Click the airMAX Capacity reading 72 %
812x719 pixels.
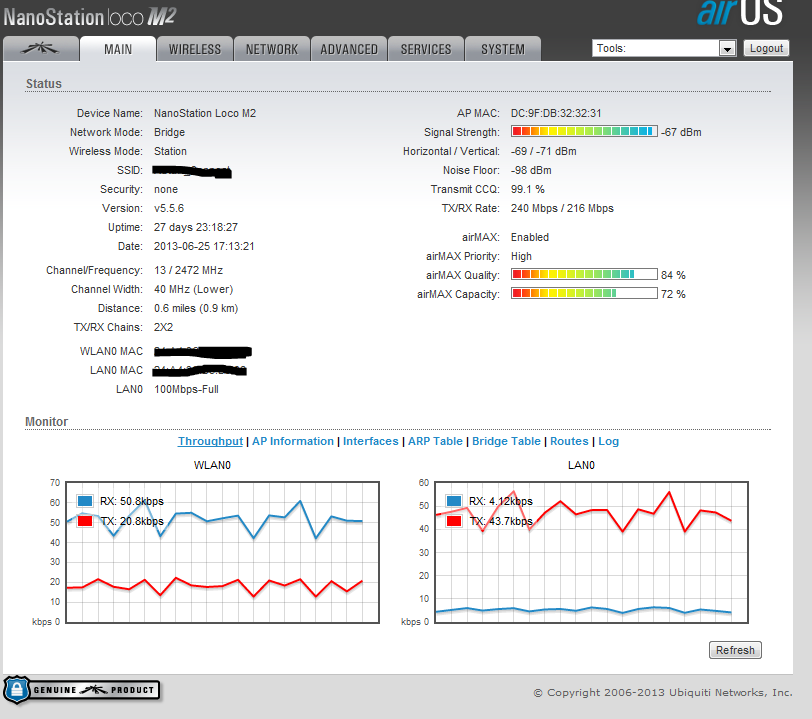coord(673,294)
